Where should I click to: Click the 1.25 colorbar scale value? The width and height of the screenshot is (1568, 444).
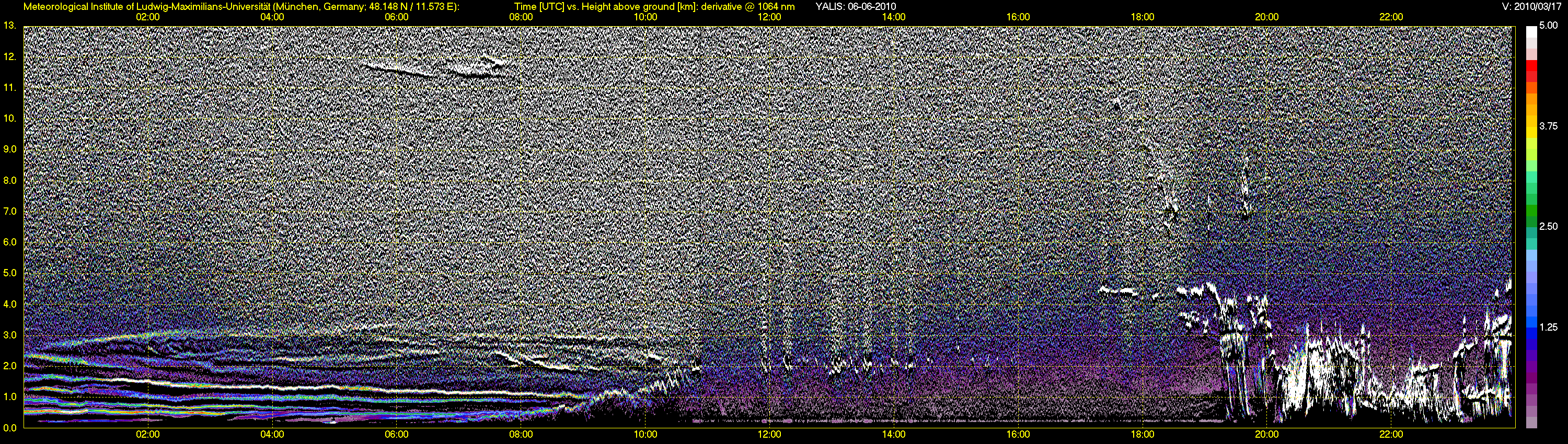pos(1549,327)
